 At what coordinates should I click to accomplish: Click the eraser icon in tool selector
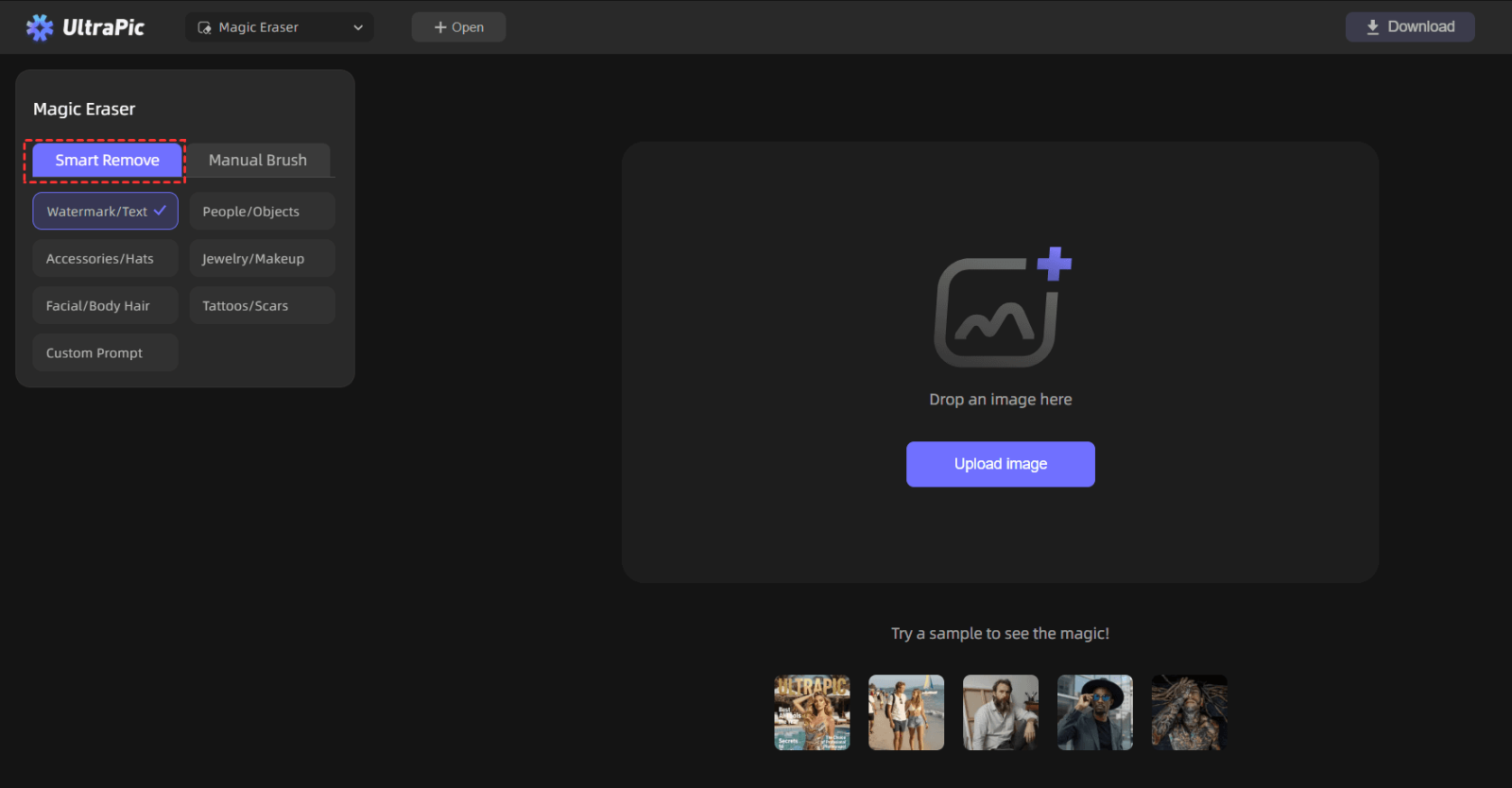pos(204,27)
